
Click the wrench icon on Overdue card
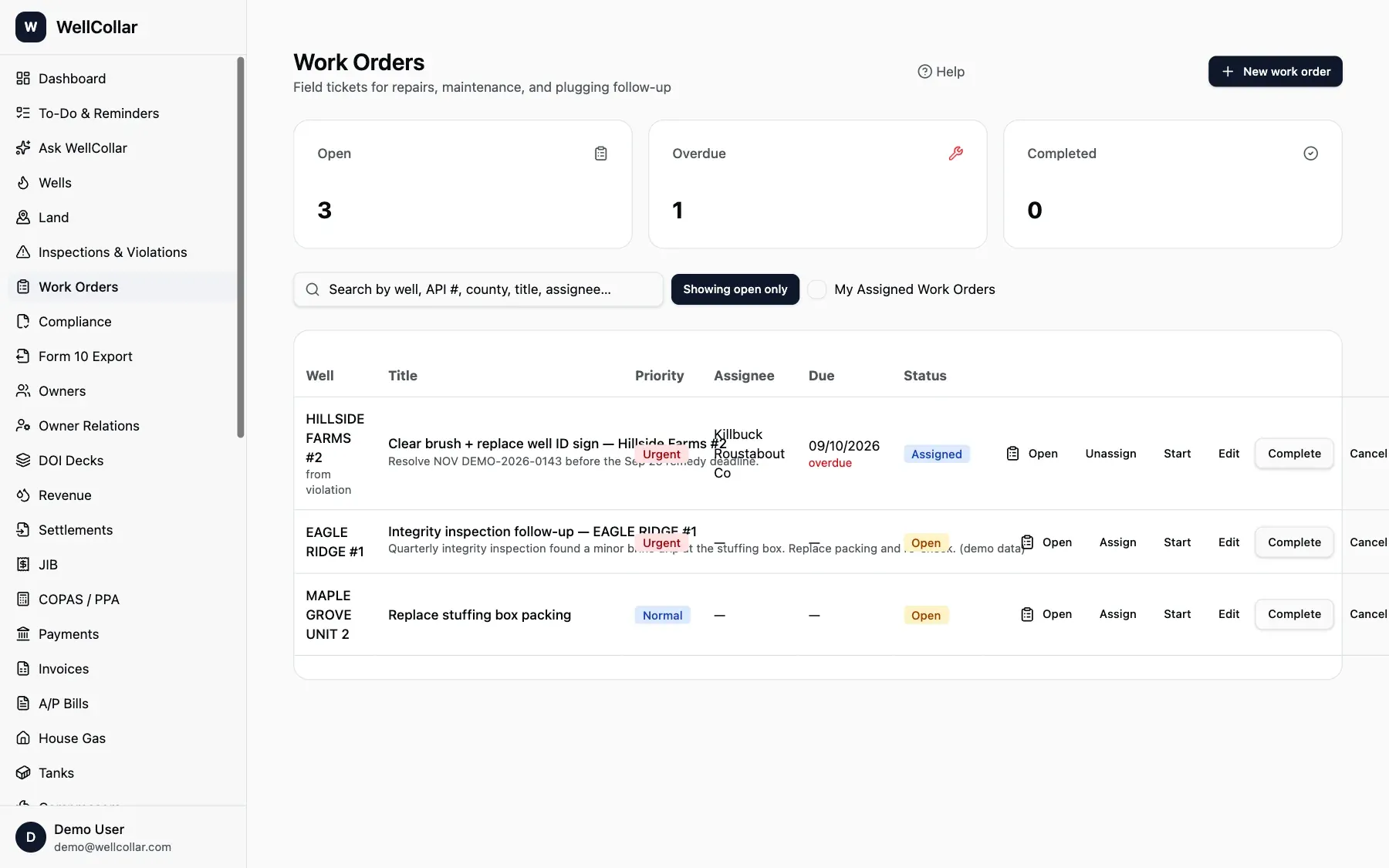[955, 153]
